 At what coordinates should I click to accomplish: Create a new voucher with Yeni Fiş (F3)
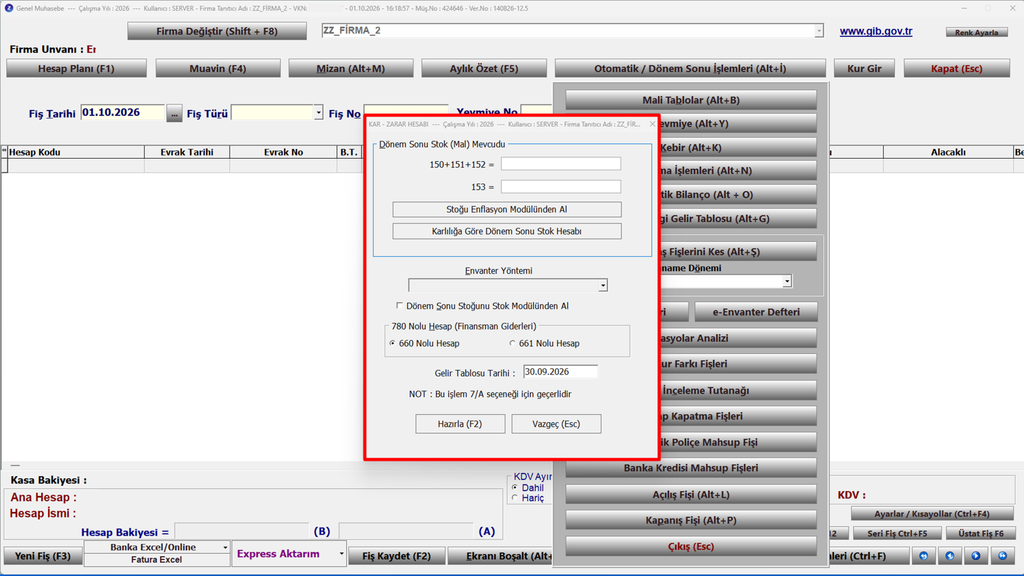pos(43,556)
